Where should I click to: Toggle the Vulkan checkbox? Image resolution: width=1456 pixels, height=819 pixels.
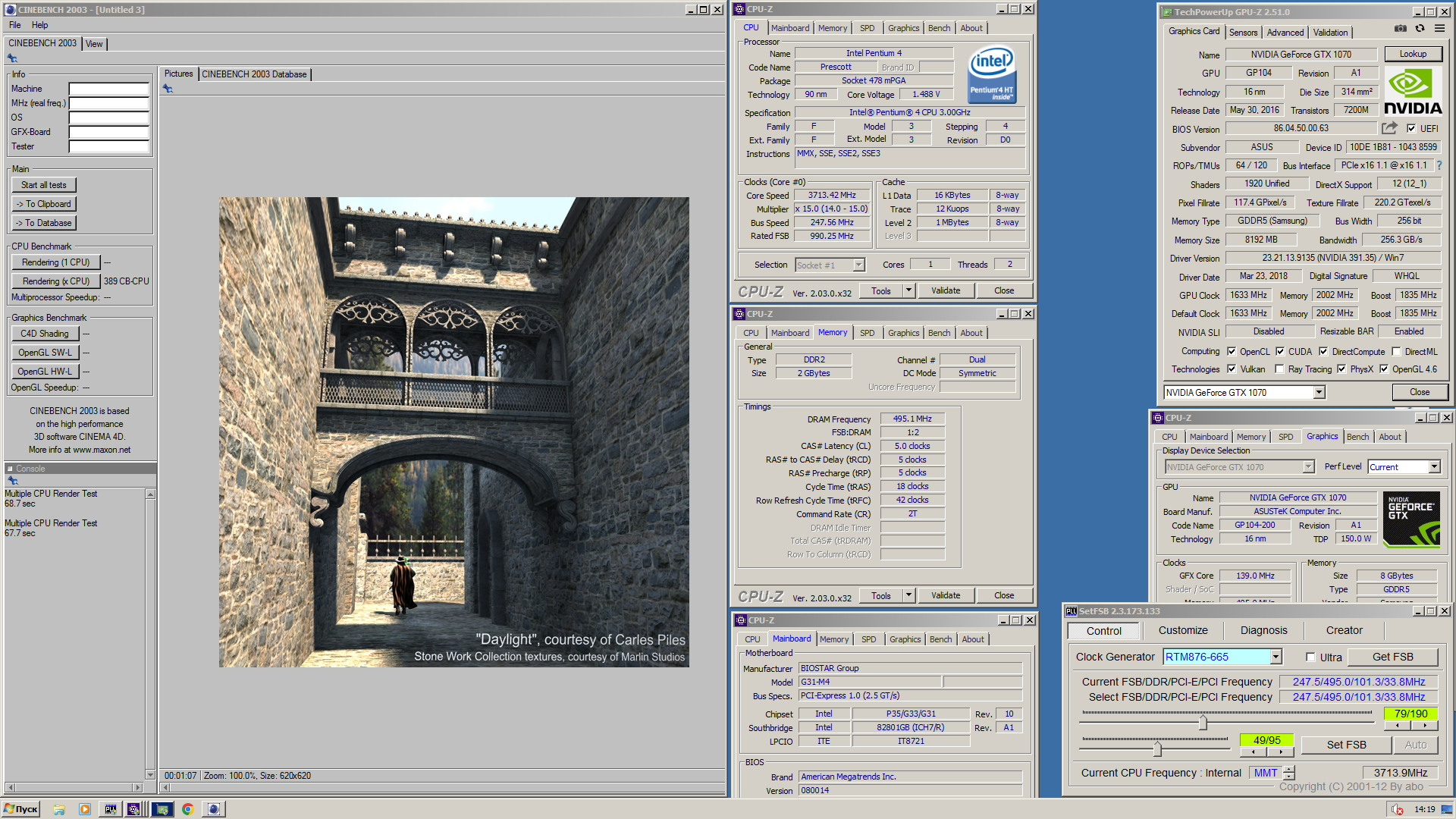[x=1232, y=369]
